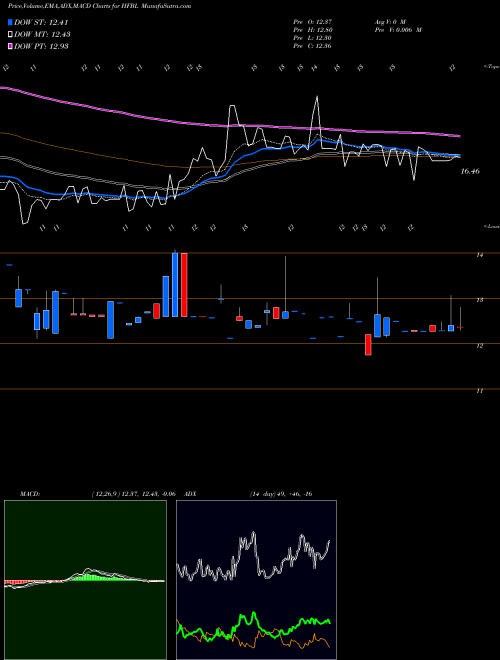Click the 'Pre H: 12.80' high value

(313, 30)
